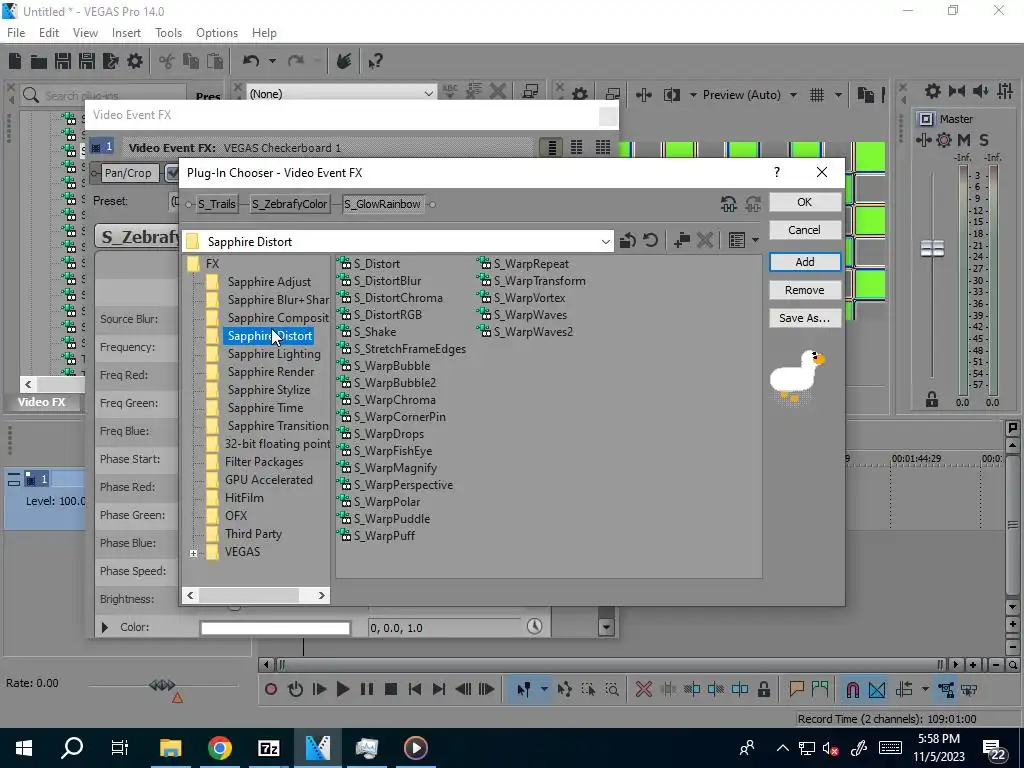Select S_ZebrafyColor in plug-in chain
Viewport: 1024px width, 768px height.
(289, 204)
